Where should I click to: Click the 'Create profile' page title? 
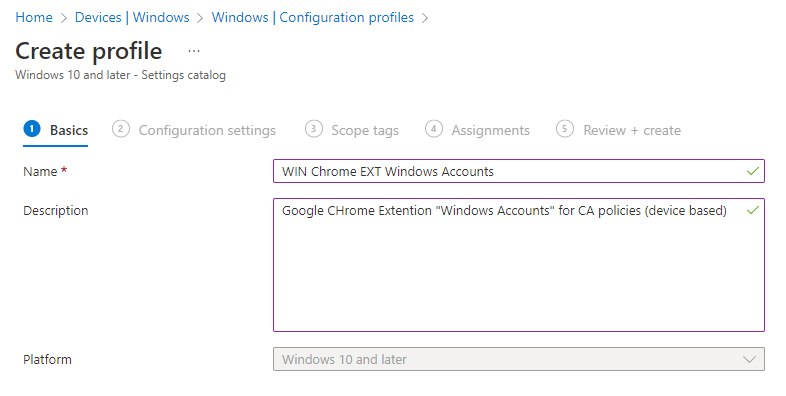[x=89, y=51]
